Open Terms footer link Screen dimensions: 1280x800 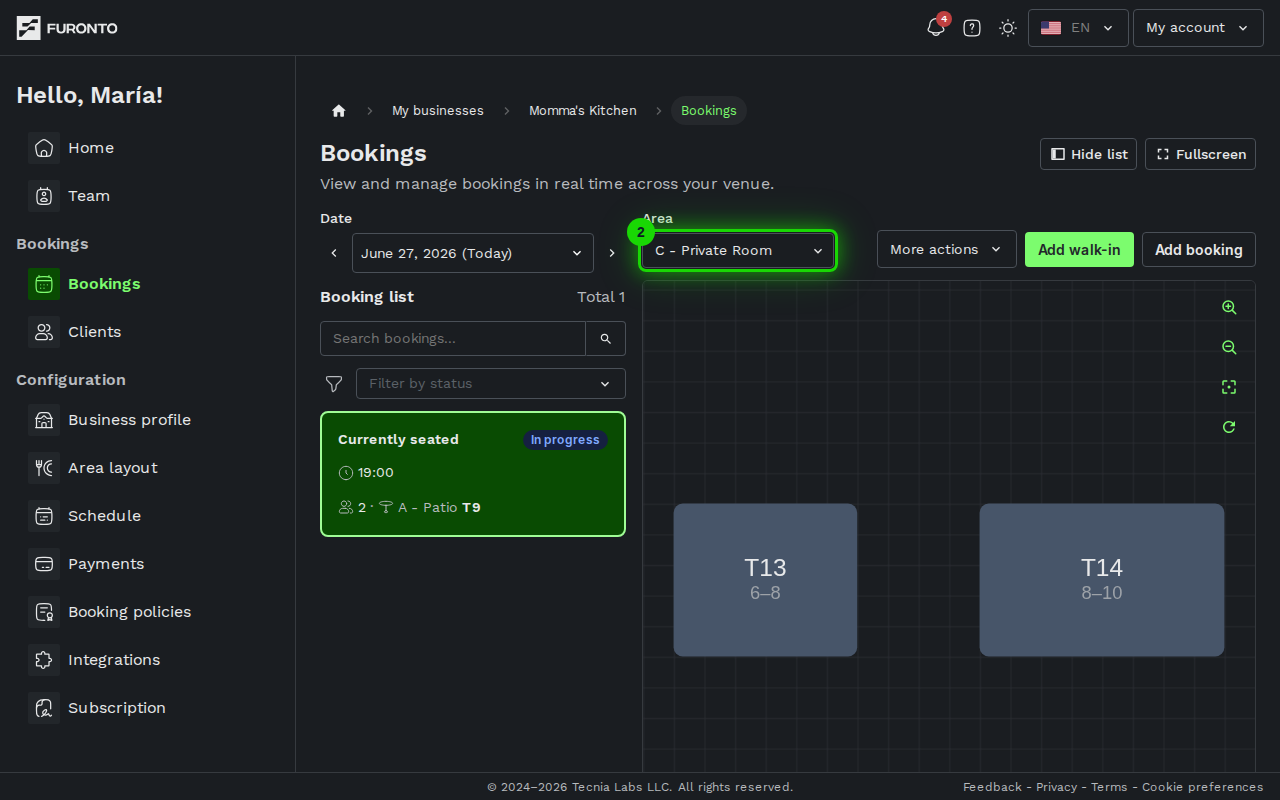pyautogui.click(x=1109, y=787)
